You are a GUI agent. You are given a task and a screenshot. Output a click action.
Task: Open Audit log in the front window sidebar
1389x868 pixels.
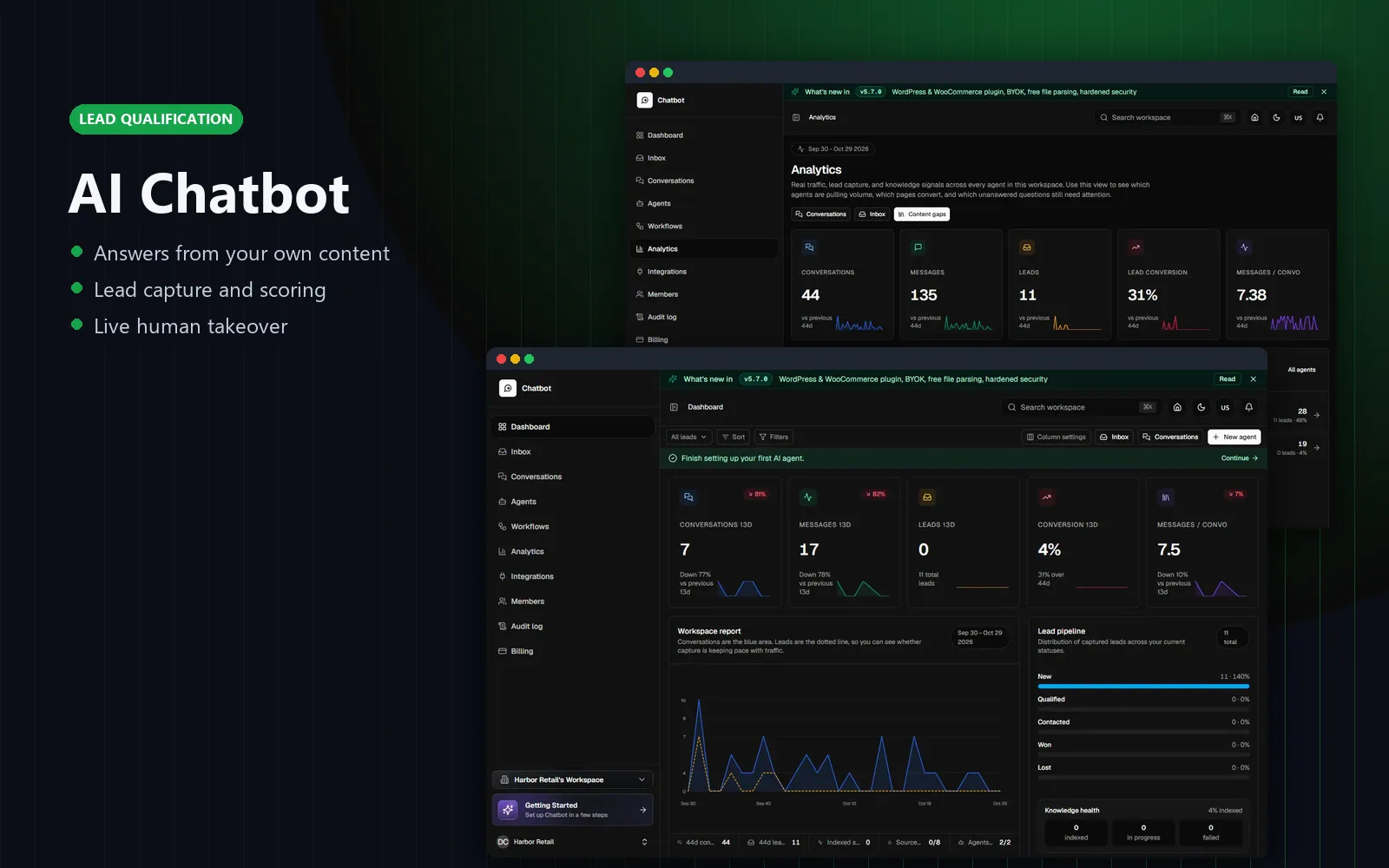coord(572,626)
